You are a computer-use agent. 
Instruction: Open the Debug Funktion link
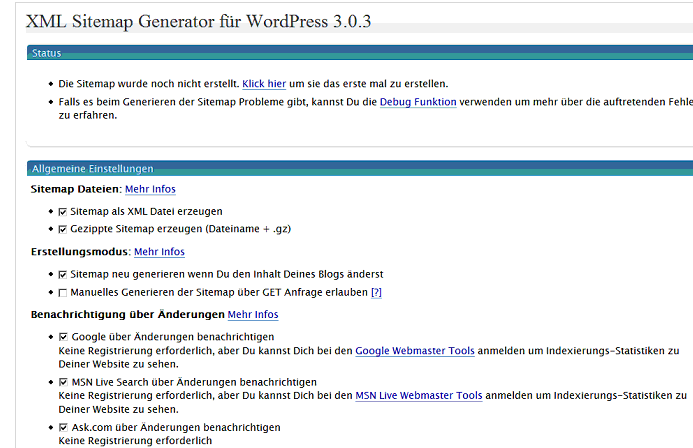[418, 102]
